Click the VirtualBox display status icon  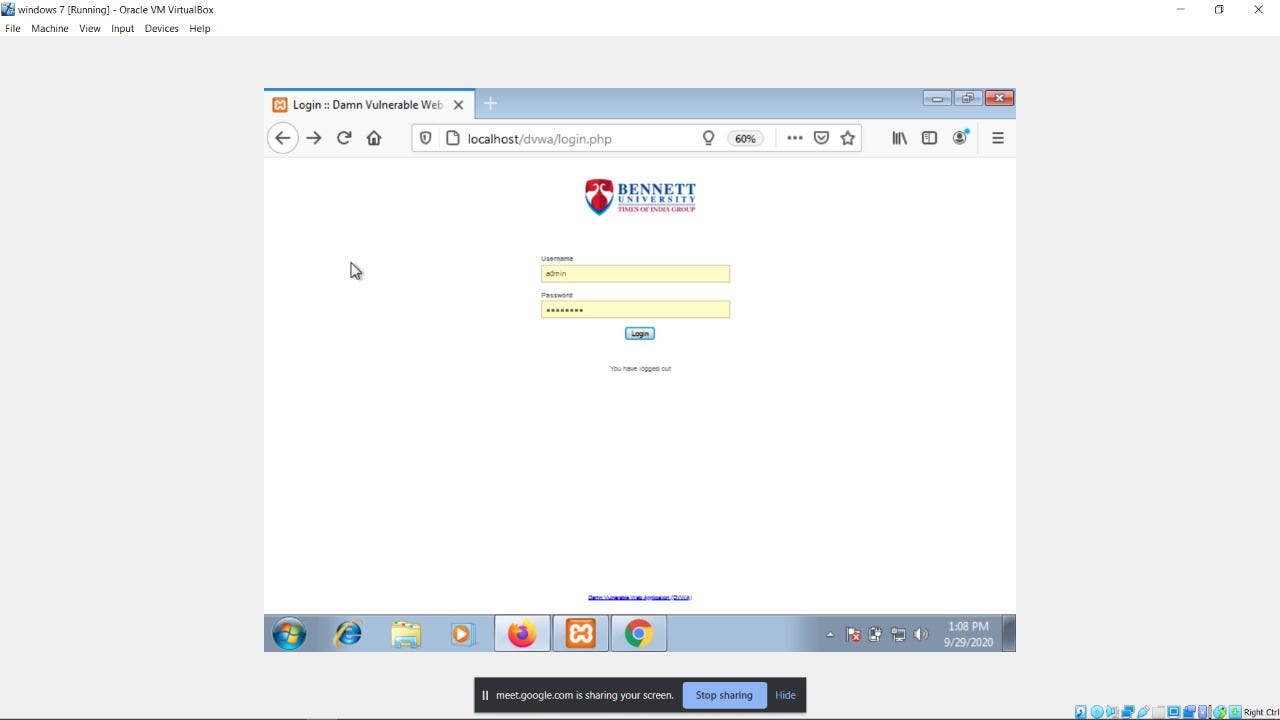pos(1174,712)
